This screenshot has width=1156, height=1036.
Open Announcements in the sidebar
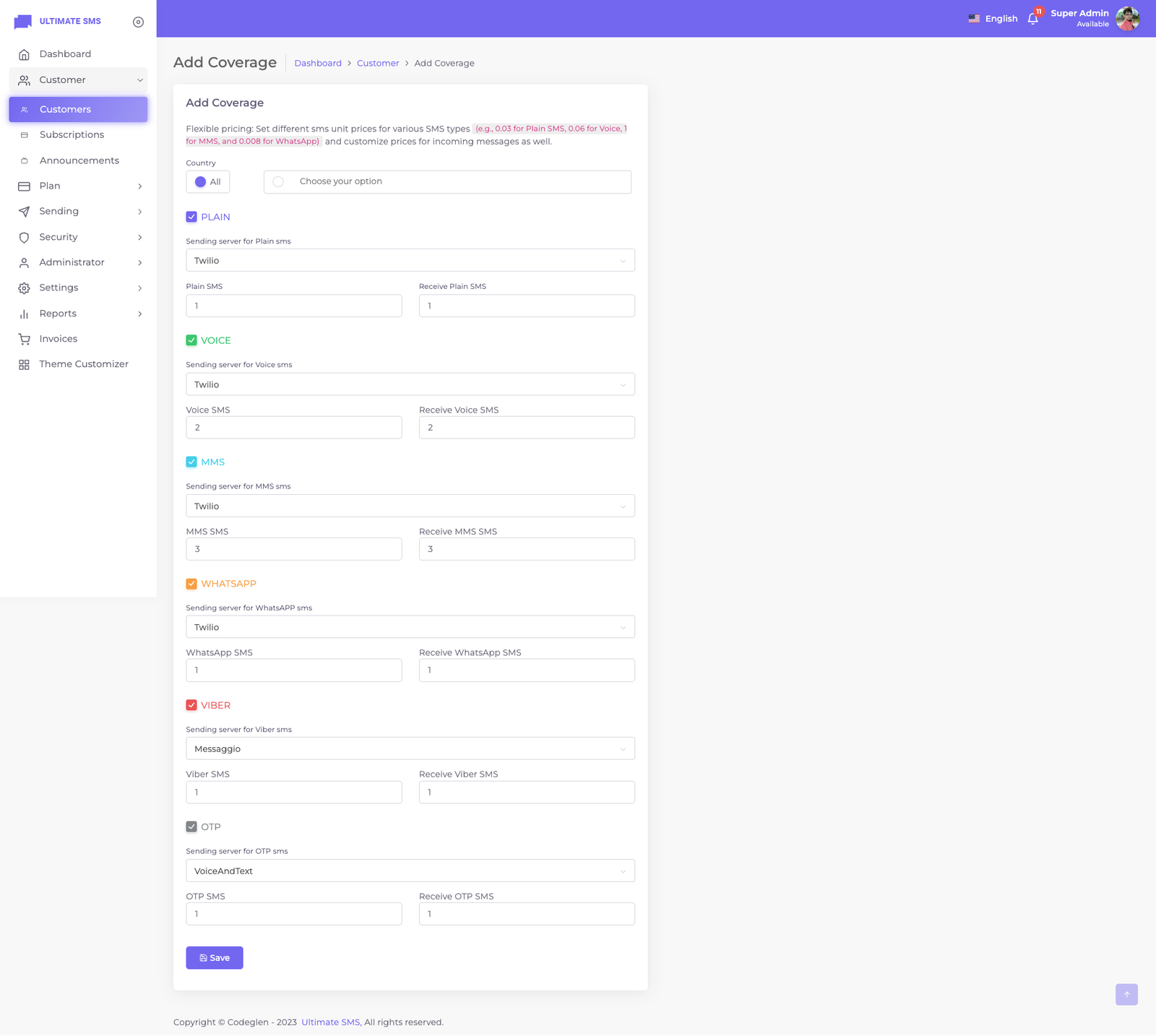(x=79, y=160)
